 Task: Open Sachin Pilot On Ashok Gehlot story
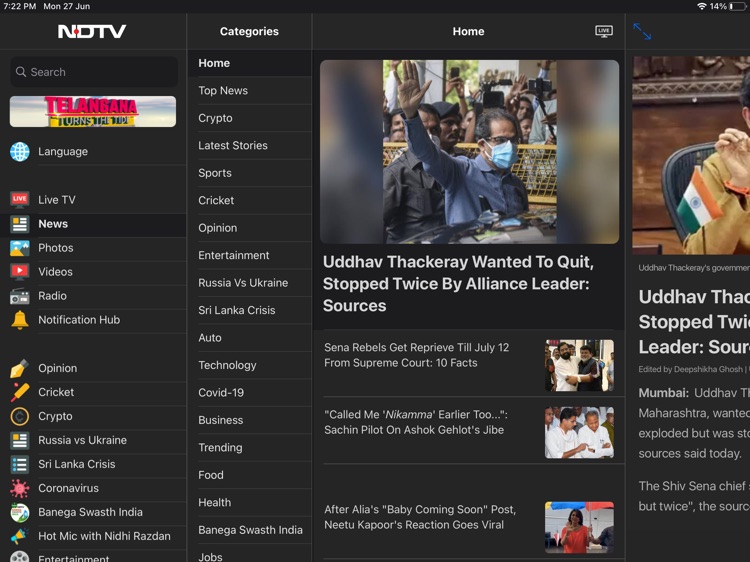coord(416,422)
